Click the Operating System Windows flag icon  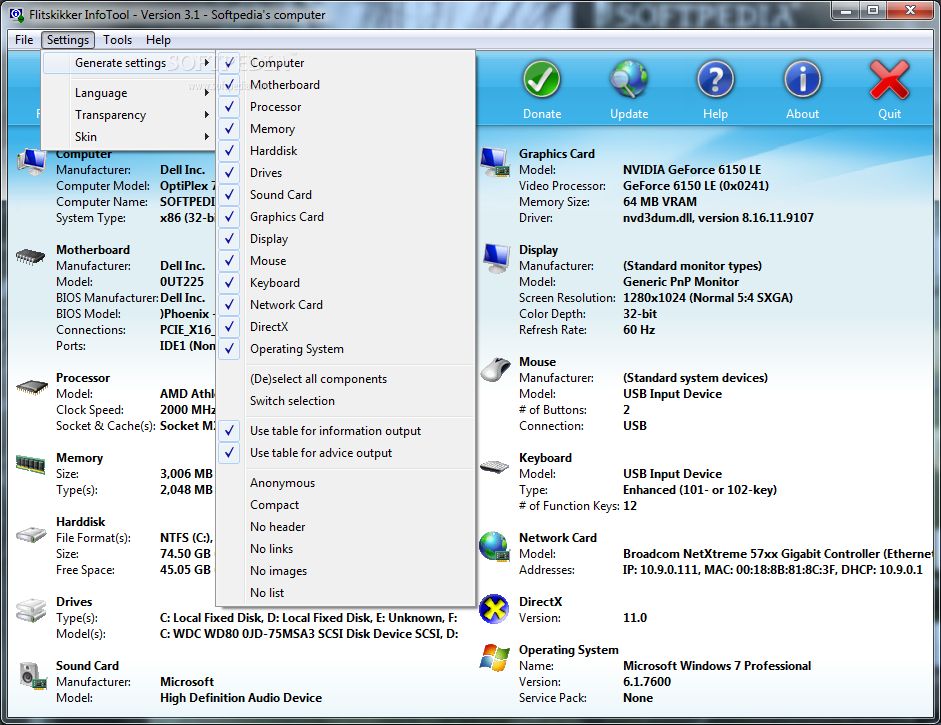pyautogui.click(x=495, y=658)
